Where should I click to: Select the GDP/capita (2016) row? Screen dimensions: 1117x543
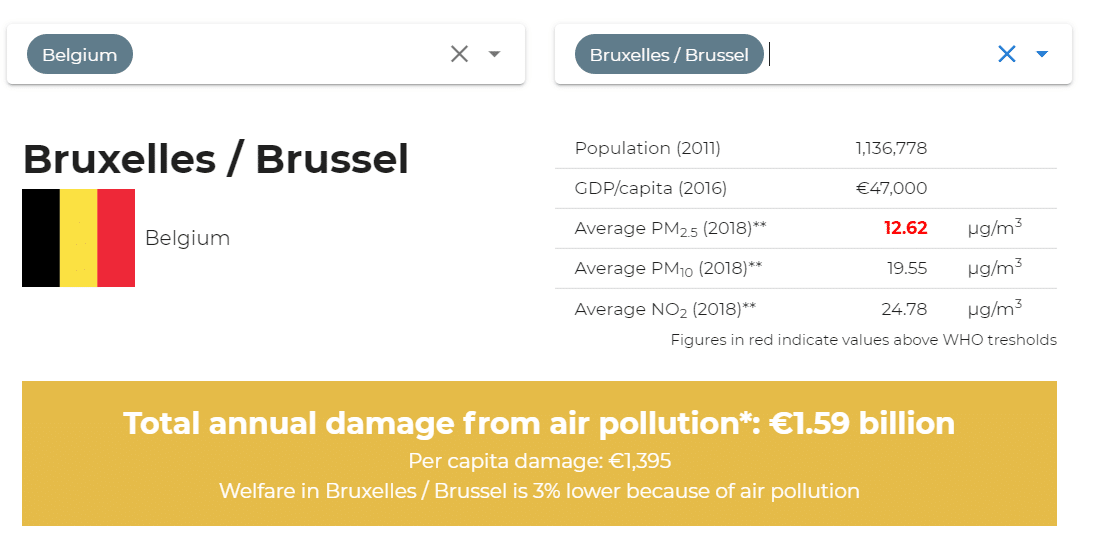click(806, 188)
